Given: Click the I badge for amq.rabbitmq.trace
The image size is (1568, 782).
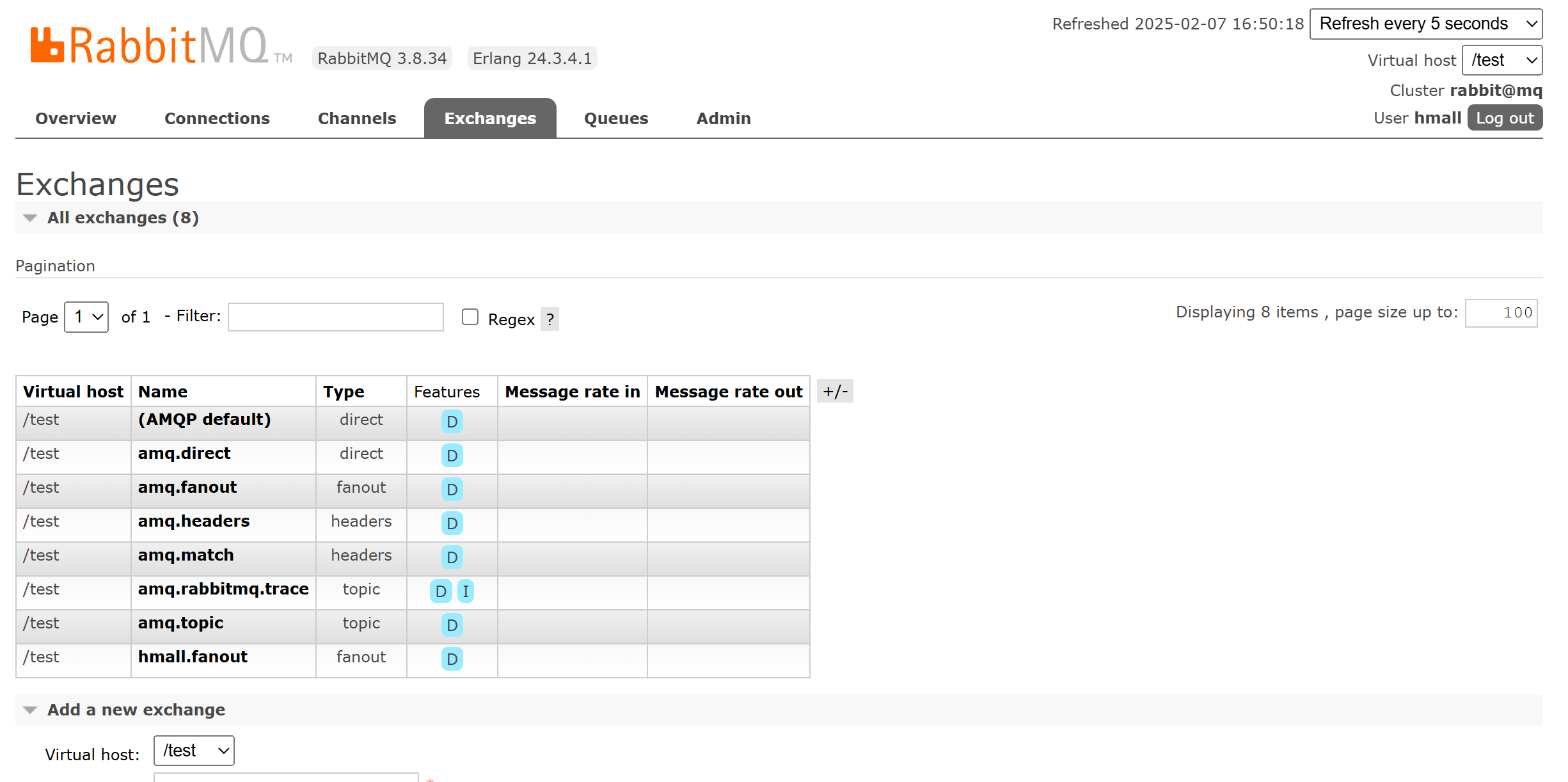Looking at the screenshot, I should pyautogui.click(x=466, y=591).
